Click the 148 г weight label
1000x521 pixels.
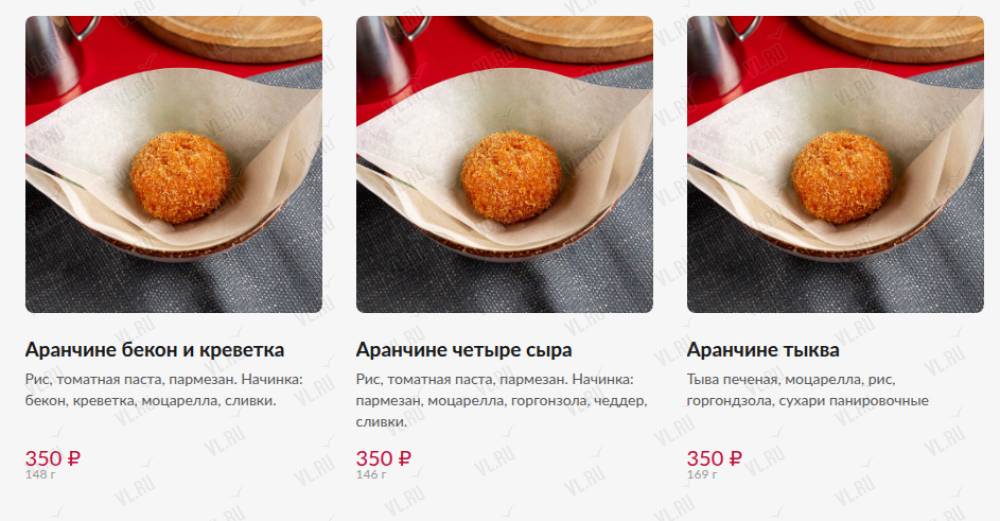[x=40, y=475]
